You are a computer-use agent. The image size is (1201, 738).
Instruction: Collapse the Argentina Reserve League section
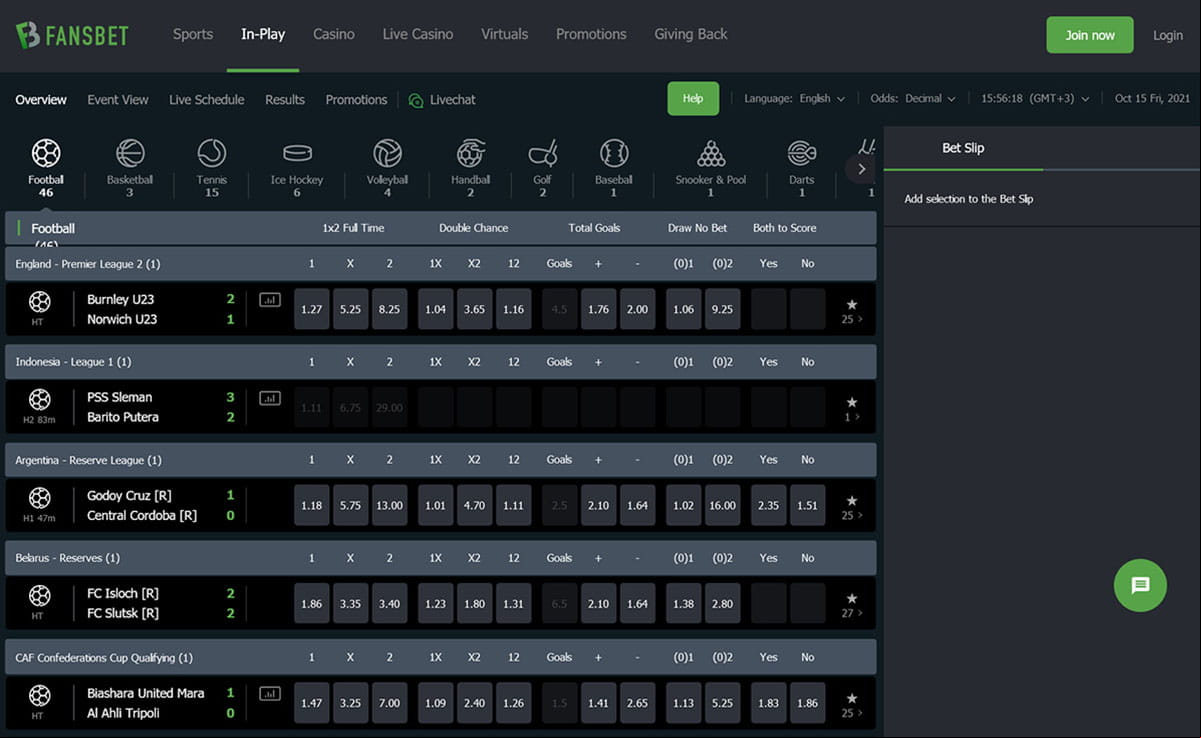click(441, 460)
